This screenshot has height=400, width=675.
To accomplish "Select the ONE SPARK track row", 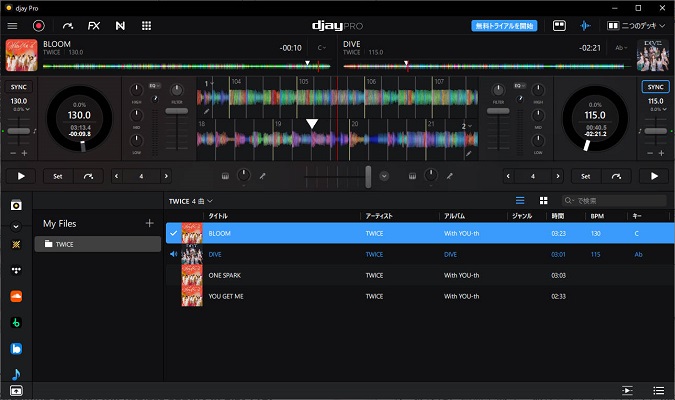I will pos(420,275).
